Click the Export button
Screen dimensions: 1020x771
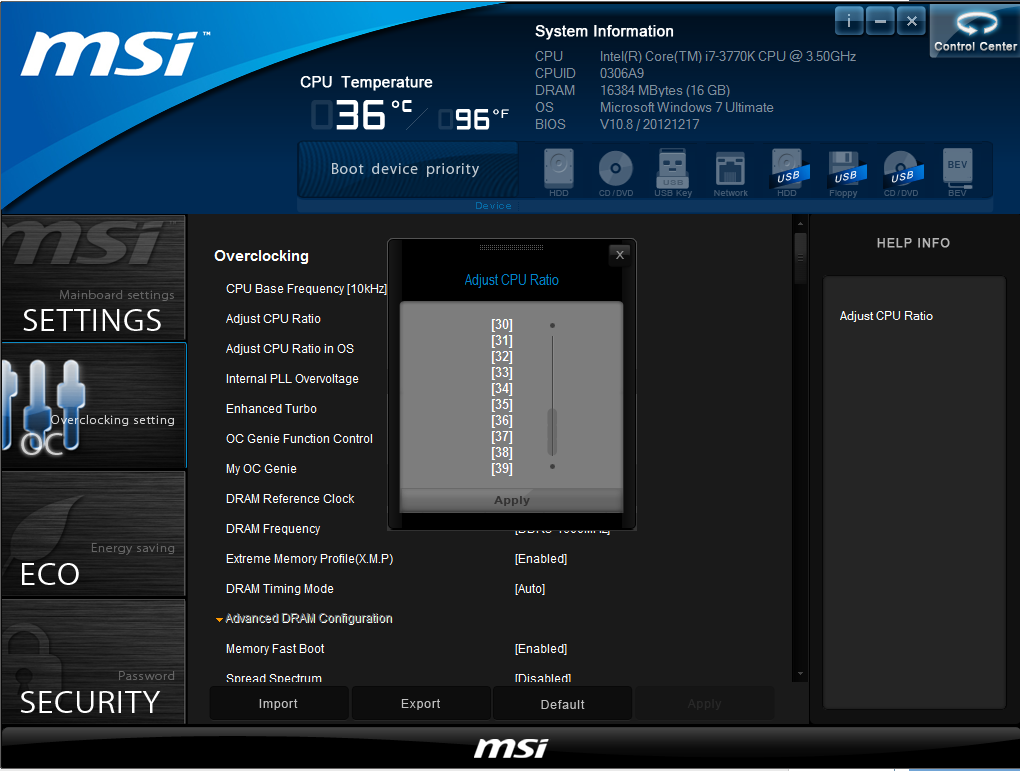click(421, 703)
